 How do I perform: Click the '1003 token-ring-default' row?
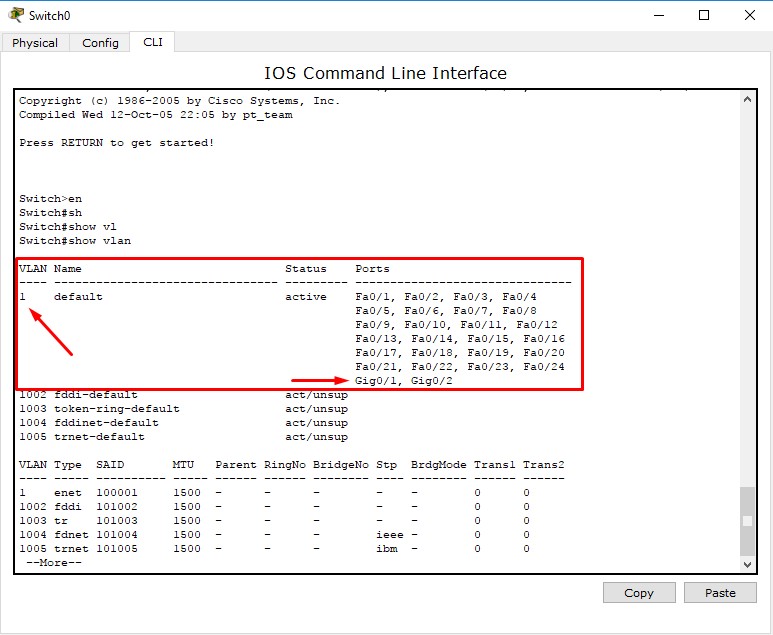point(183,409)
